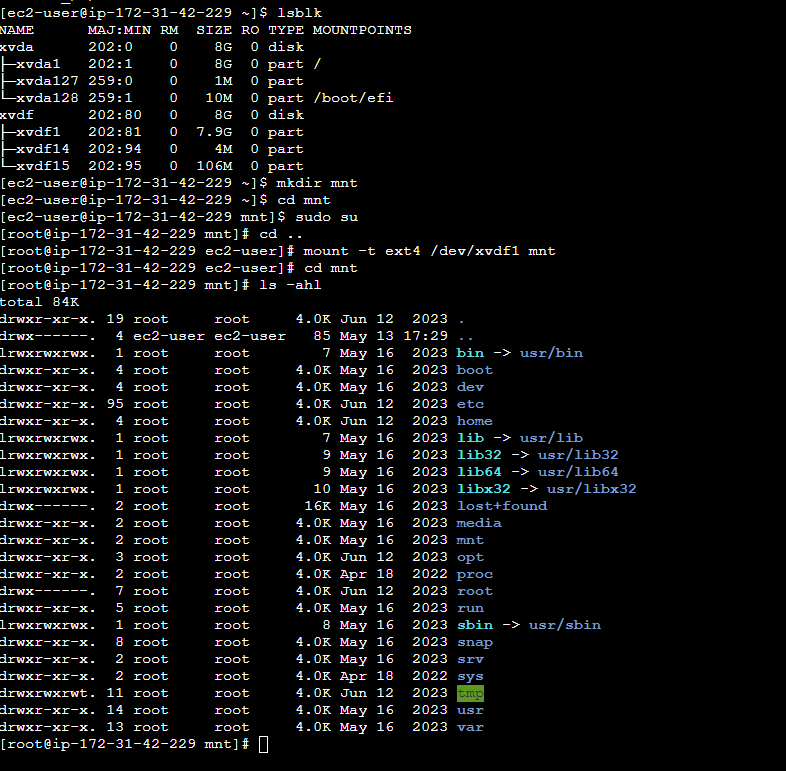This screenshot has height=771, width=786.
Task: Click the 'libx32' symlink name
Action: point(484,489)
